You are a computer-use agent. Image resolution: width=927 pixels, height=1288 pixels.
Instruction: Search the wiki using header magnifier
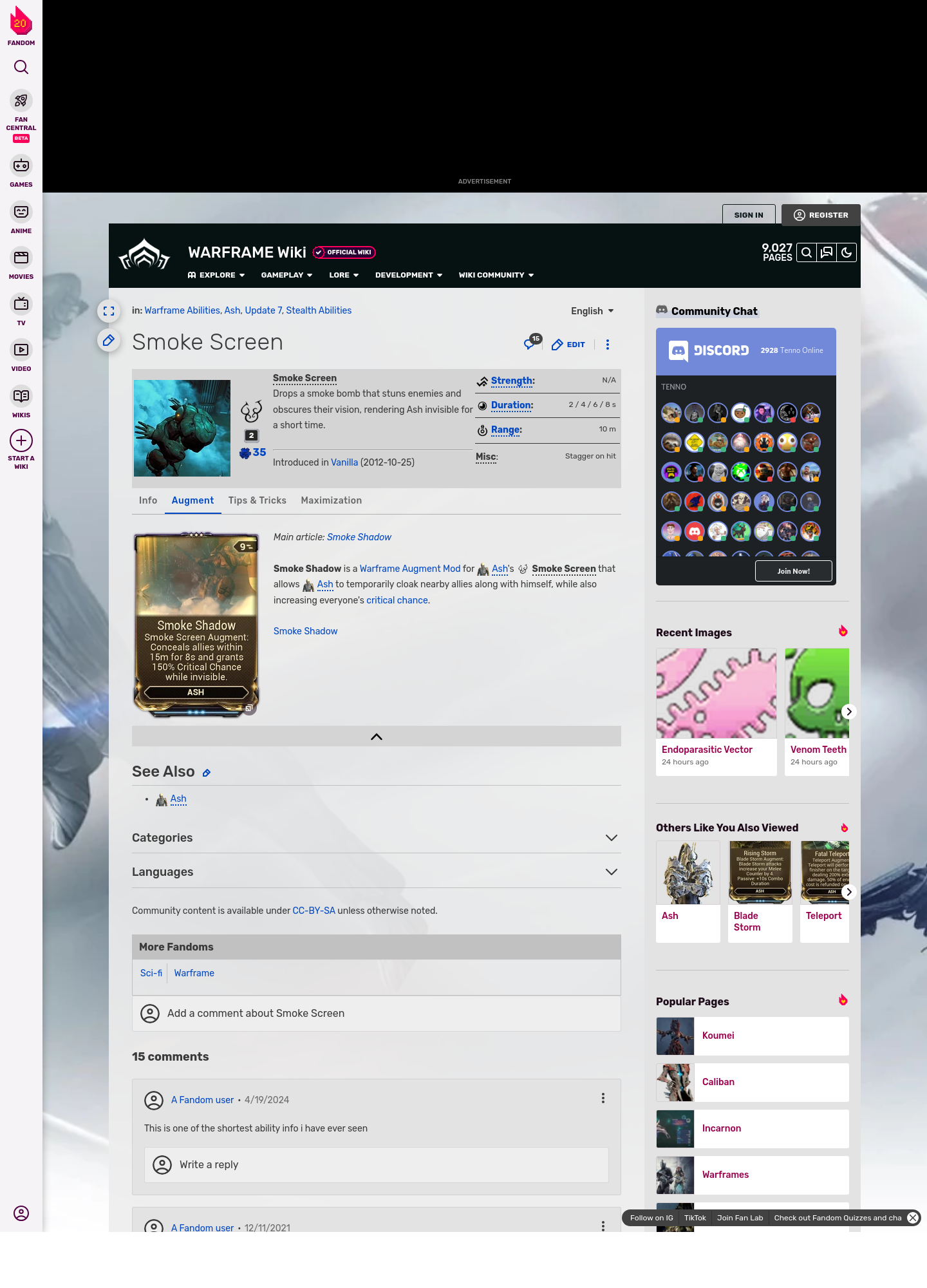(807, 252)
